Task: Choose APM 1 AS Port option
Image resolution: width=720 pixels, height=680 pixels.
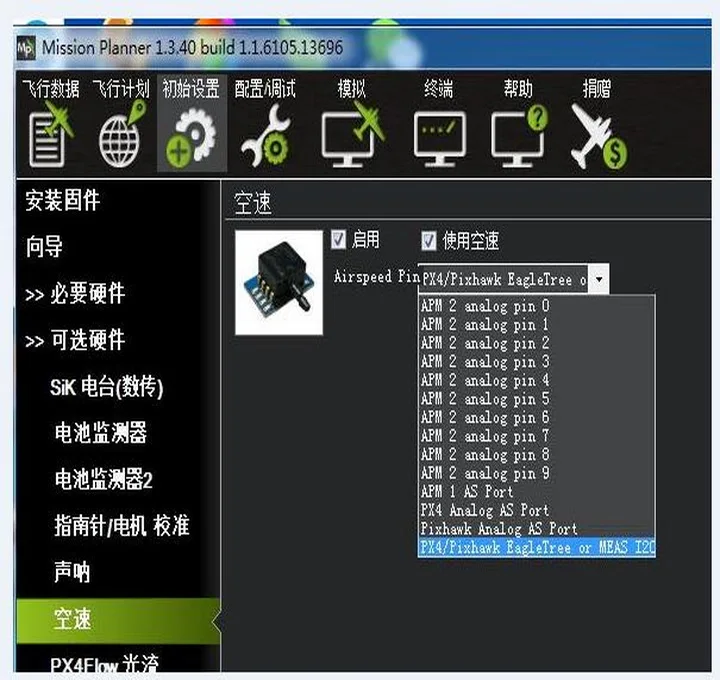Action: [x=536, y=491]
